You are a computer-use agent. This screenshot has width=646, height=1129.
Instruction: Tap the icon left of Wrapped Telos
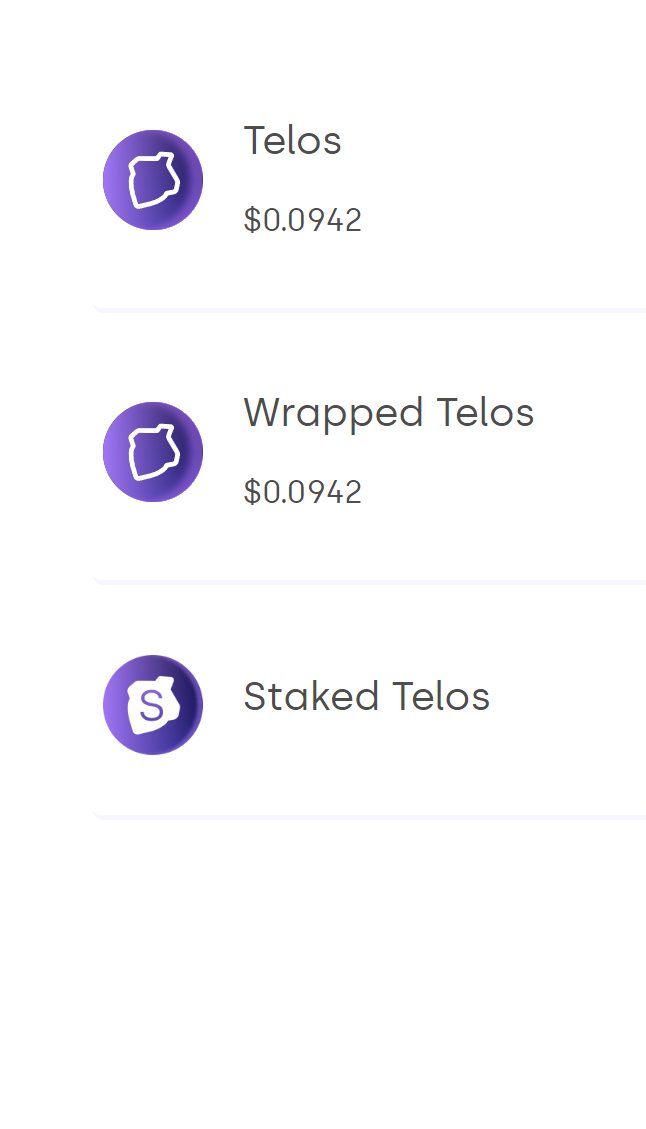[153, 452]
